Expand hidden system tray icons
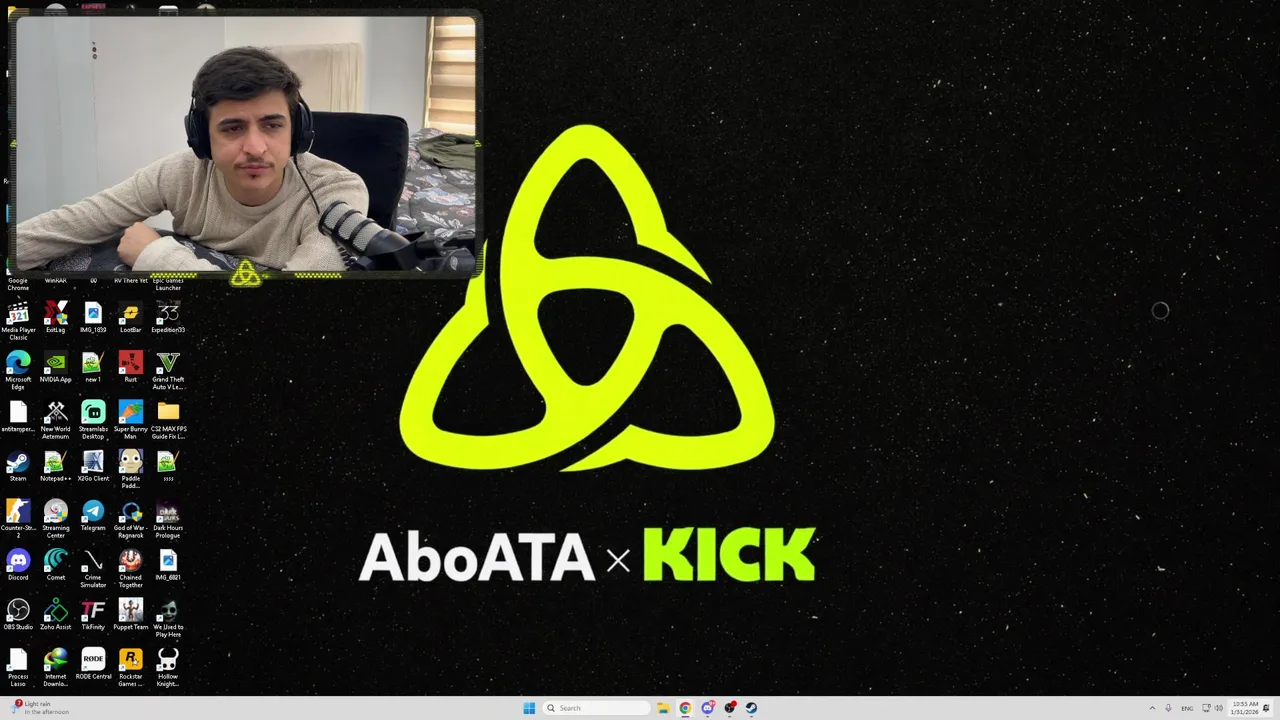Screen dimensions: 1280x720 coord(1151,708)
